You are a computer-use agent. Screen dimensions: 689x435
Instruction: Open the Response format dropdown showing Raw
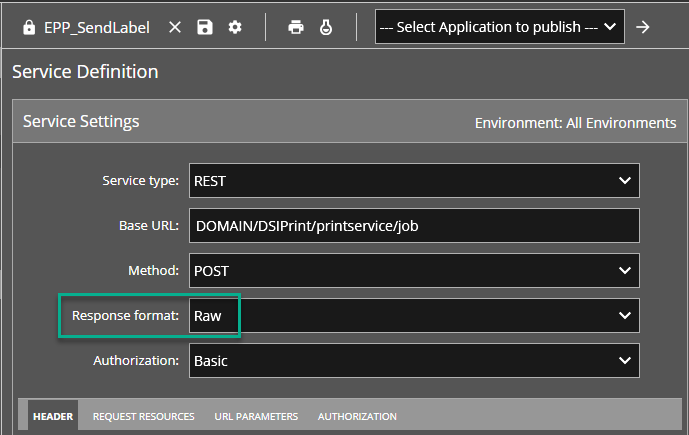tap(414, 315)
